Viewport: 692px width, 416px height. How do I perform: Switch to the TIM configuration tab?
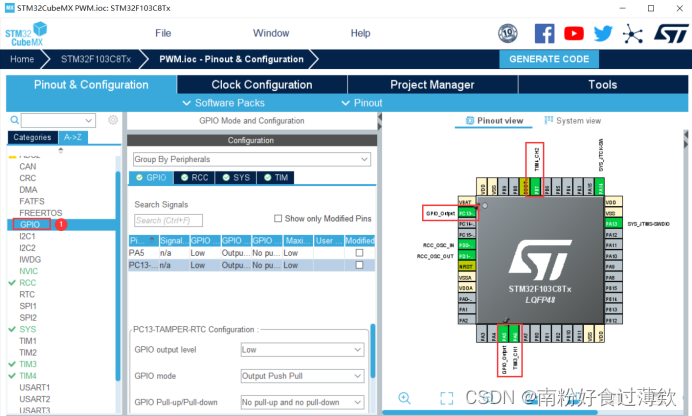tap(275, 177)
